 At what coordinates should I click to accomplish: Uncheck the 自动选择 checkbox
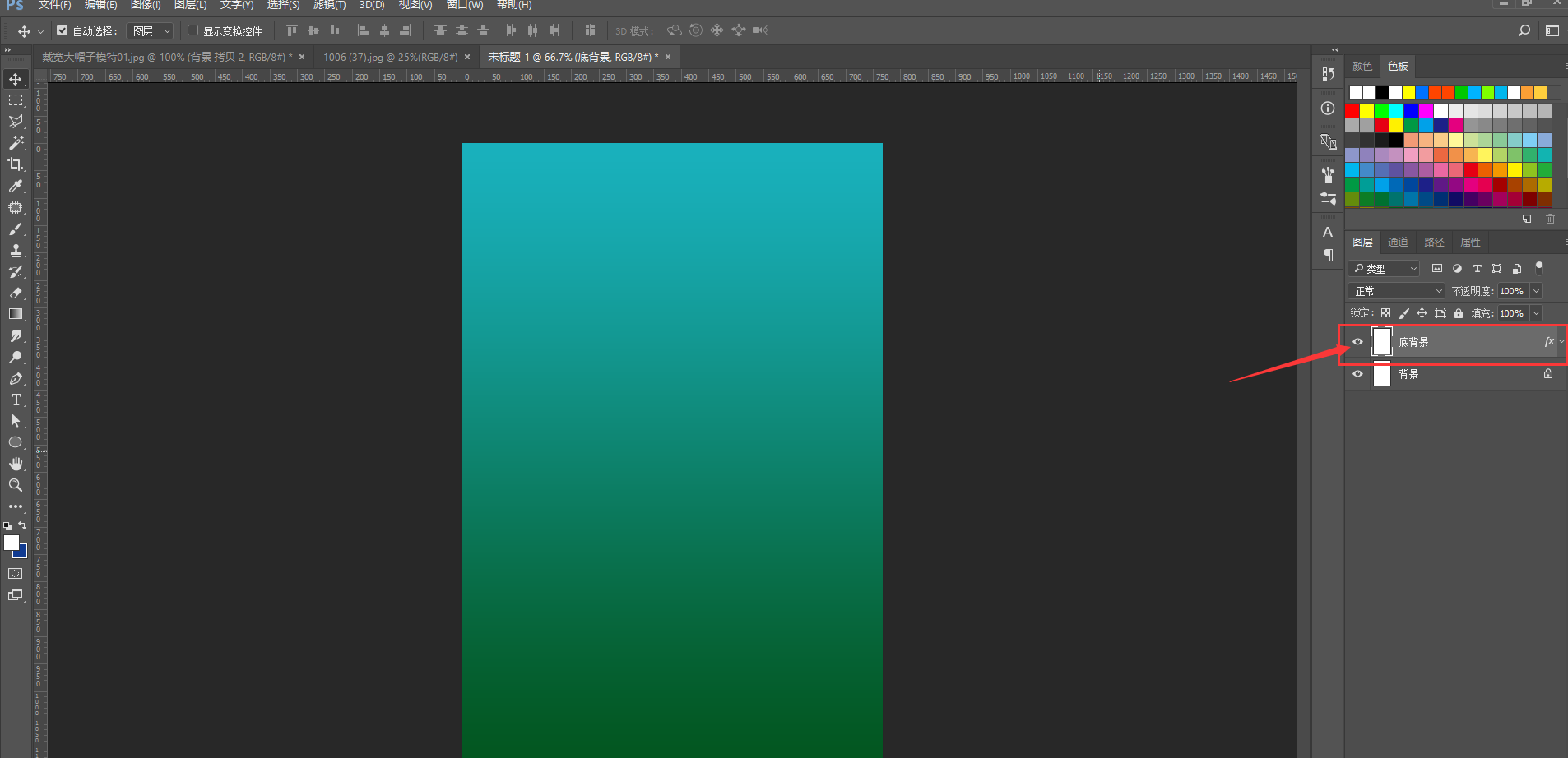point(62,30)
